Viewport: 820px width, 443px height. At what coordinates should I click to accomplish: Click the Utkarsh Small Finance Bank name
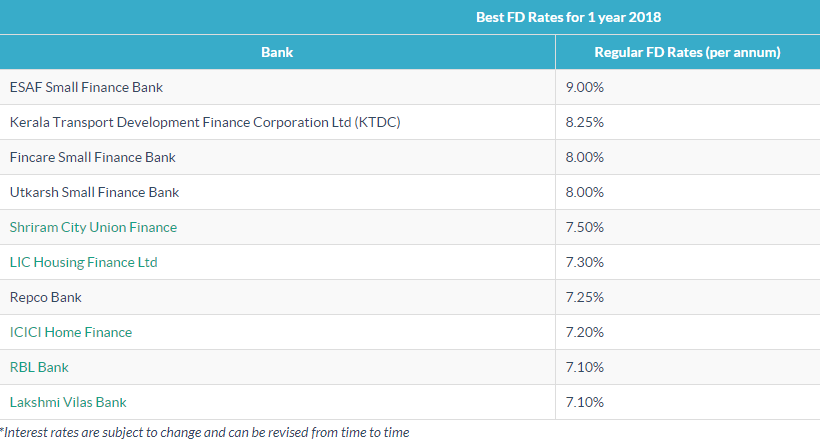pyautogui.click(x=94, y=192)
